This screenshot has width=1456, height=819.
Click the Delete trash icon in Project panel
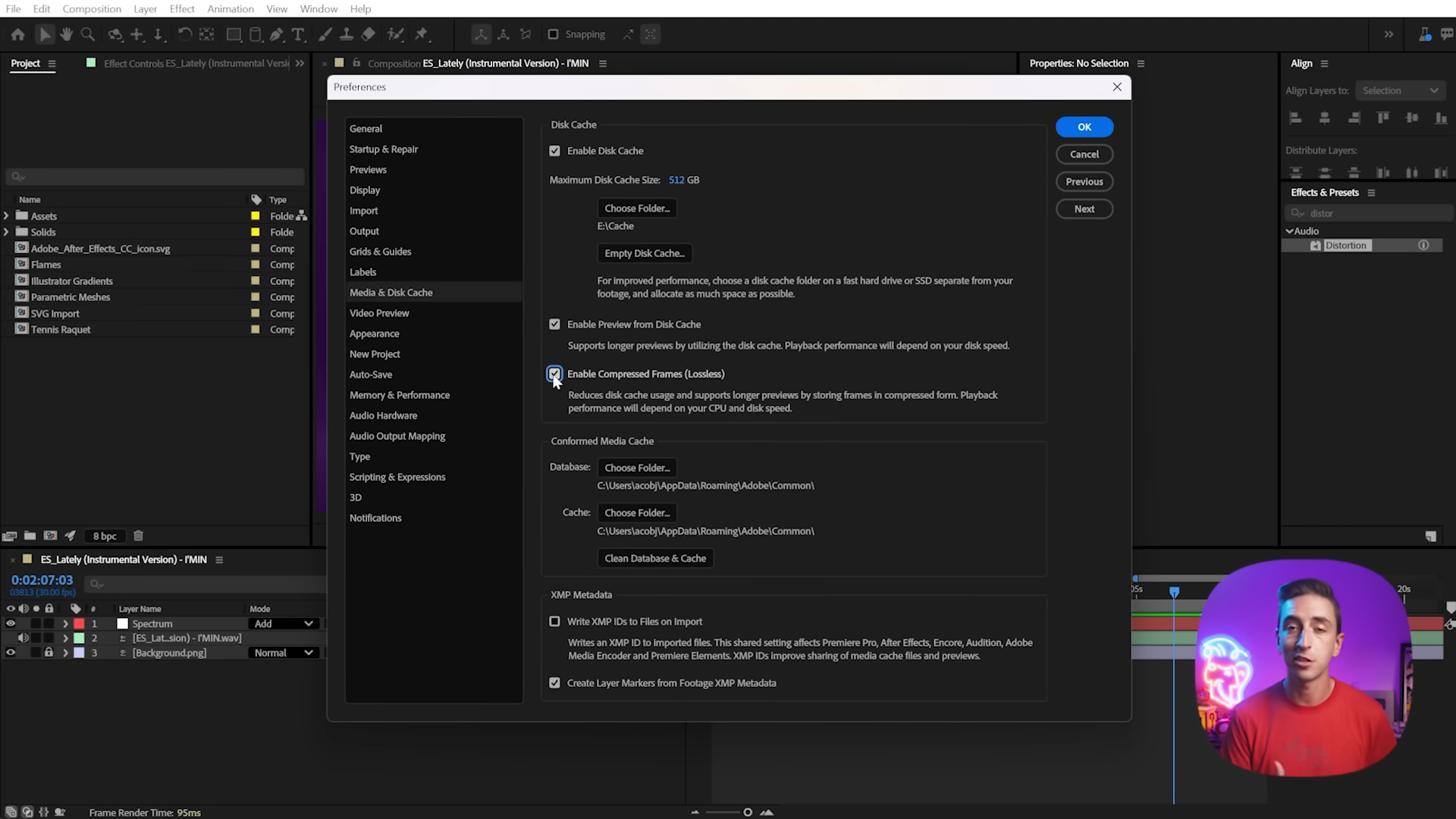138,536
